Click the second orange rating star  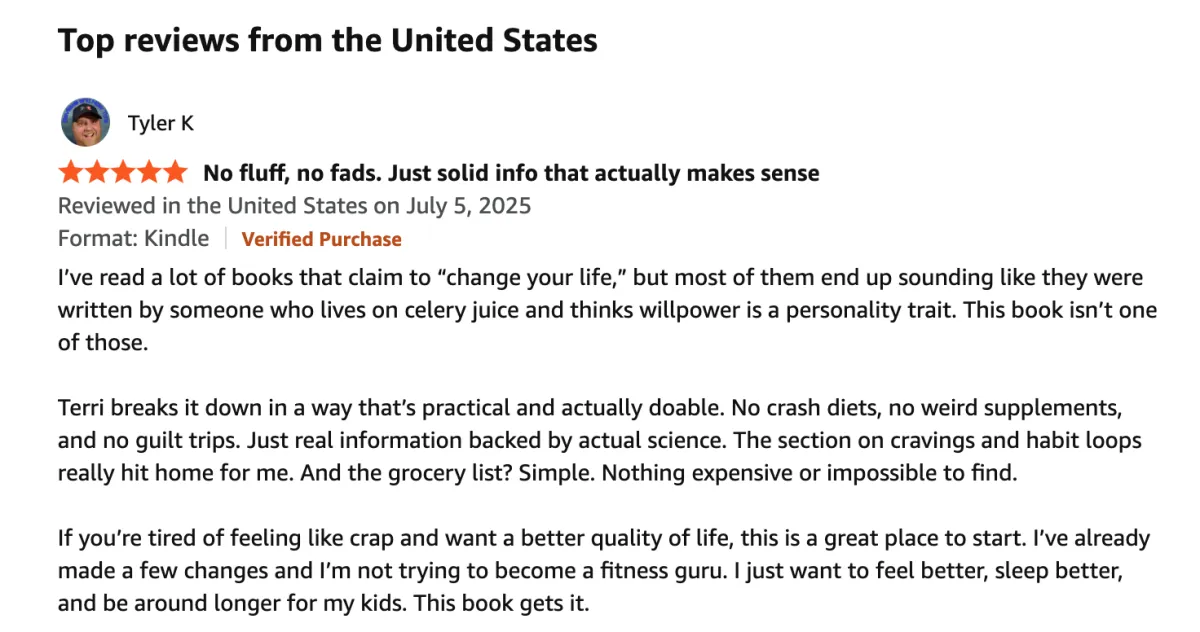(x=97, y=172)
